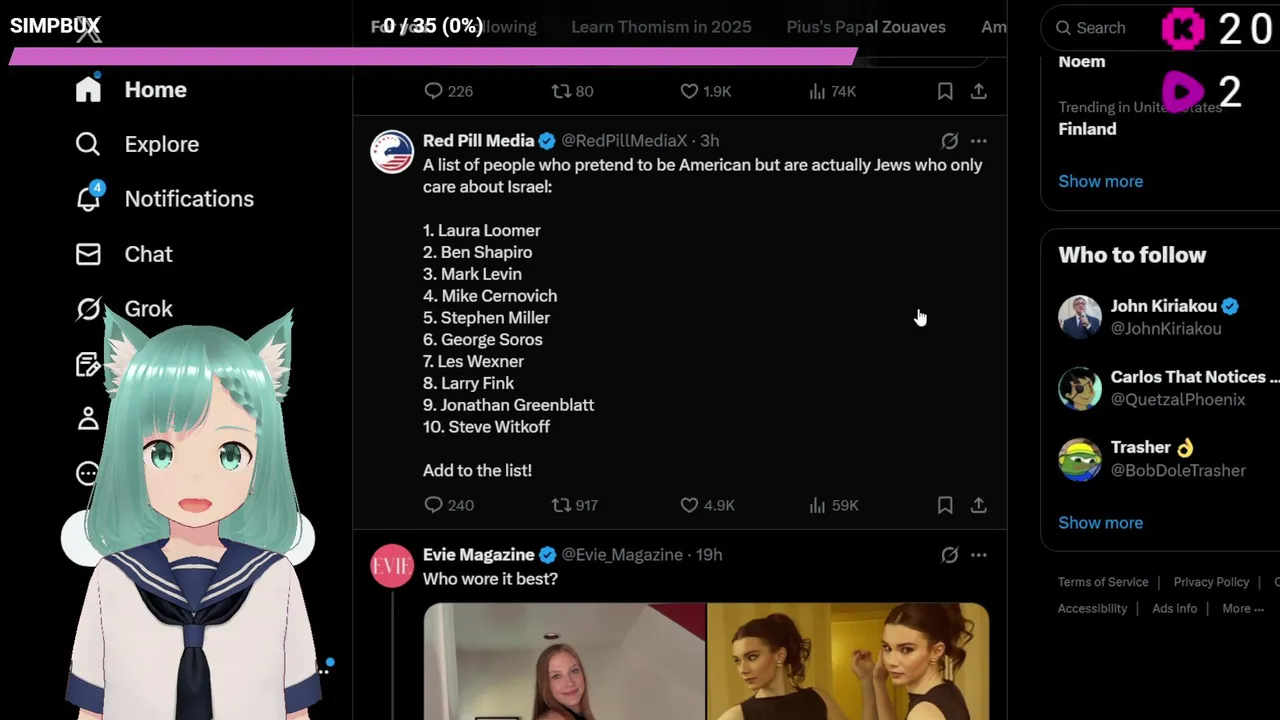Share the Red Pill Media post
This screenshot has width=1280, height=720.
click(x=979, y=505)
